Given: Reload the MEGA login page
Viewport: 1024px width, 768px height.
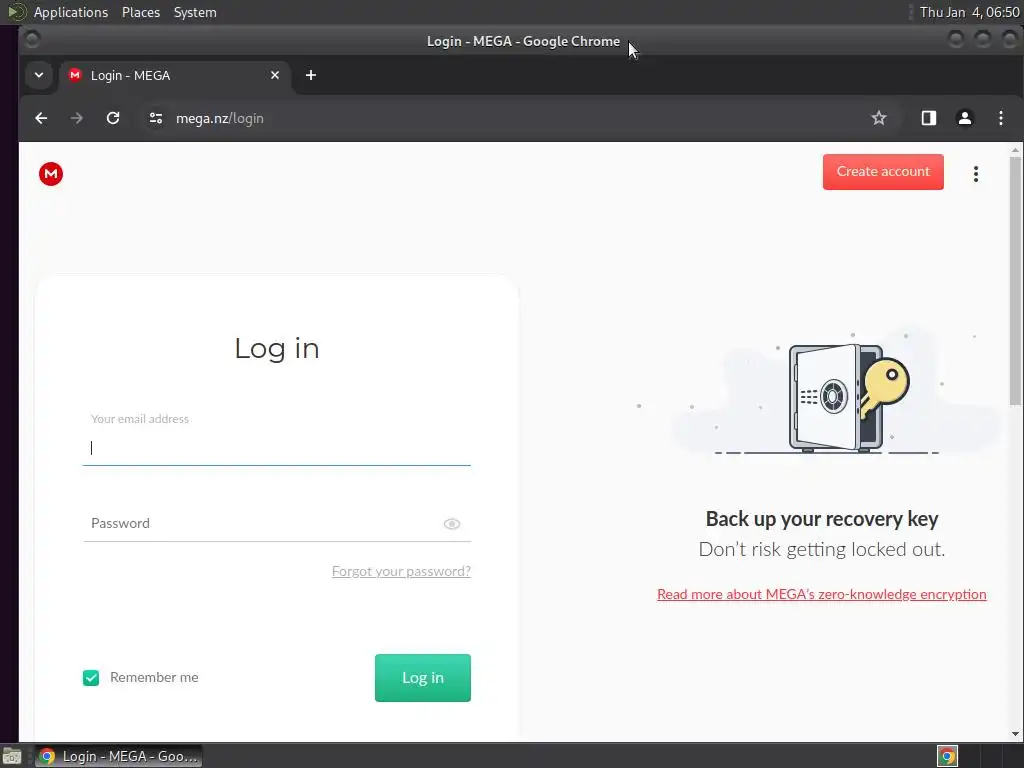Looking at the screenshot, I should click(x=113, y=118).
